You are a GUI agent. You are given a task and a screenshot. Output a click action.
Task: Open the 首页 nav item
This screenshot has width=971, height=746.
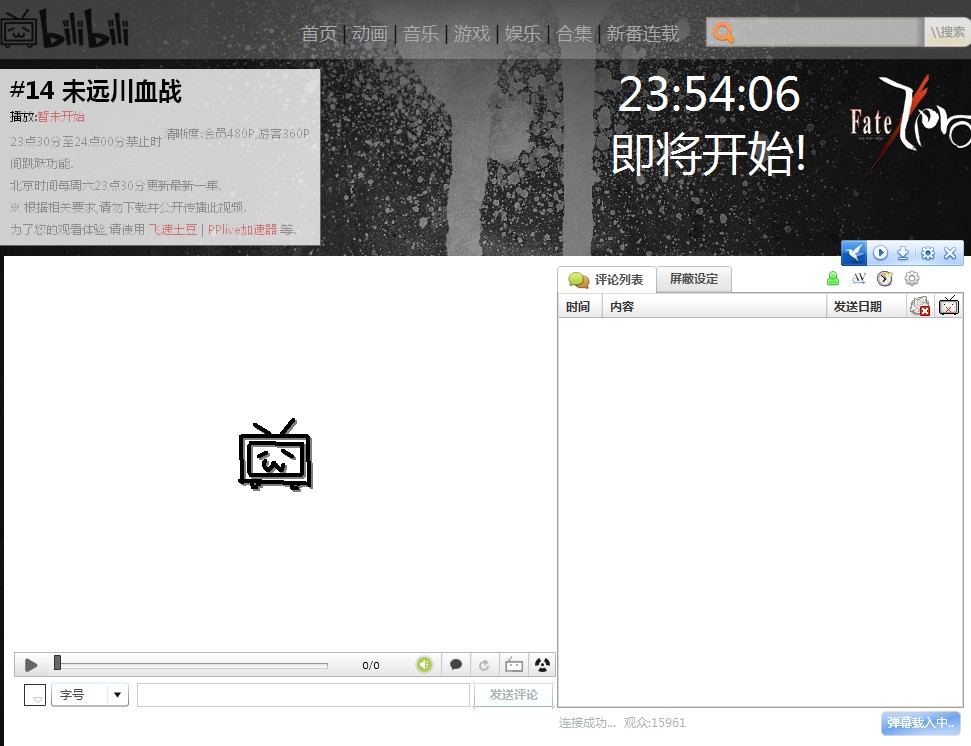pyautogui.click(x=319, y=33)
